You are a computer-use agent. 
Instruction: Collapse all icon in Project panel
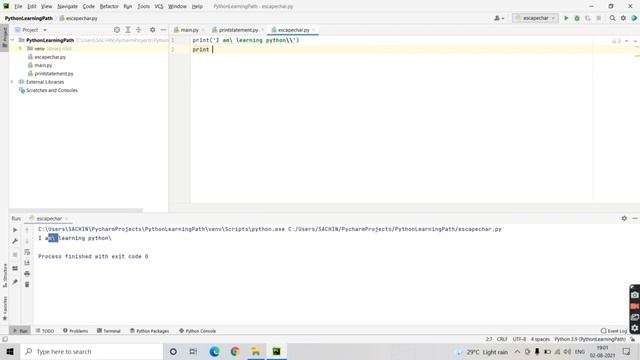(x=139, y=30)
